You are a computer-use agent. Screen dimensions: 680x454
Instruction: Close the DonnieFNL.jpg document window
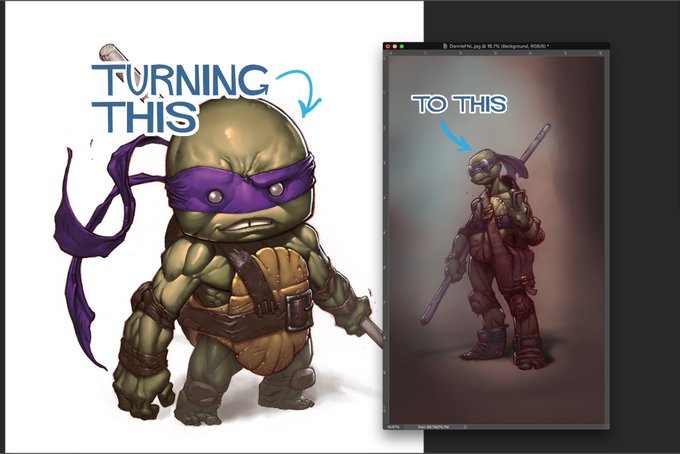pyautogui.click(x=388, y=46)
